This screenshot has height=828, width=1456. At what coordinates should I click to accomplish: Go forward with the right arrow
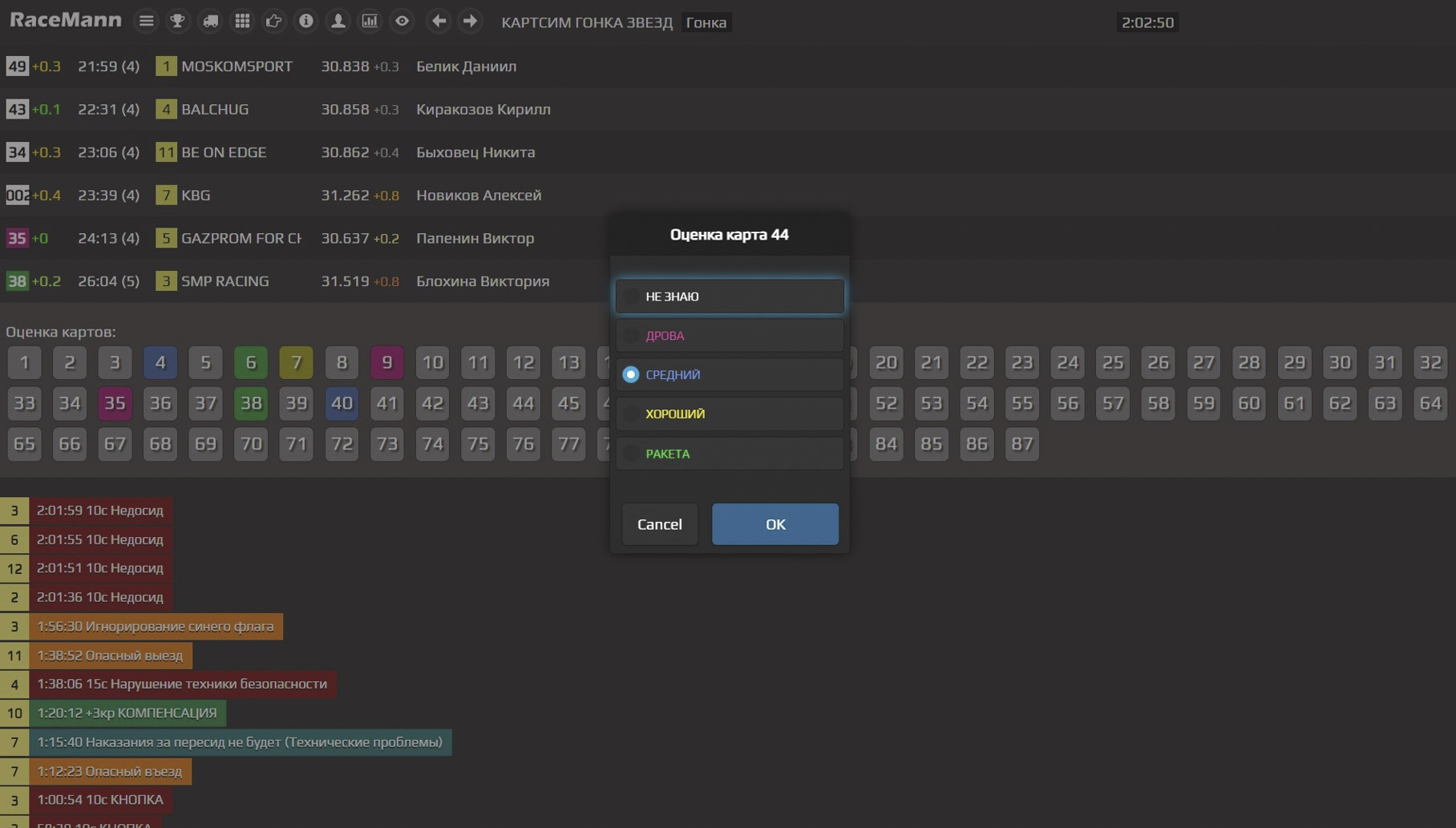(x=471, y=22)
